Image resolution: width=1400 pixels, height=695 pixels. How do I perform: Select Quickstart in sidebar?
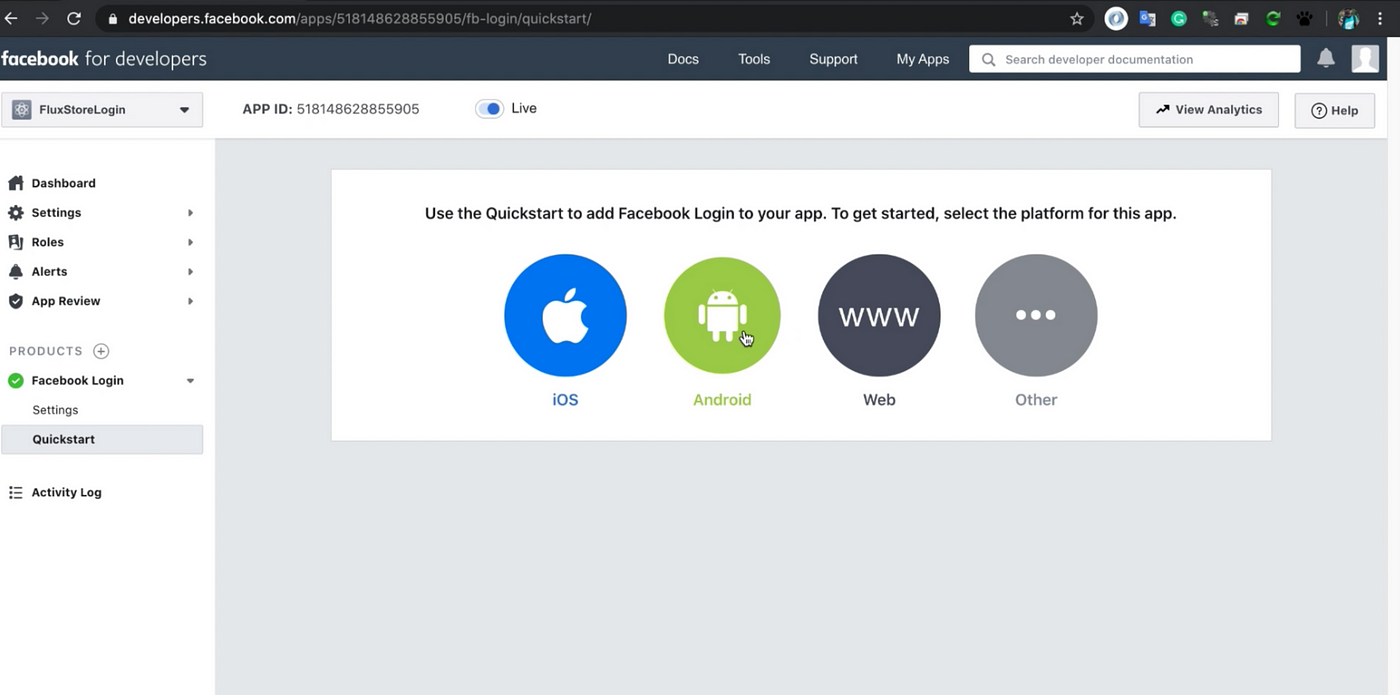tap(102, 439)
